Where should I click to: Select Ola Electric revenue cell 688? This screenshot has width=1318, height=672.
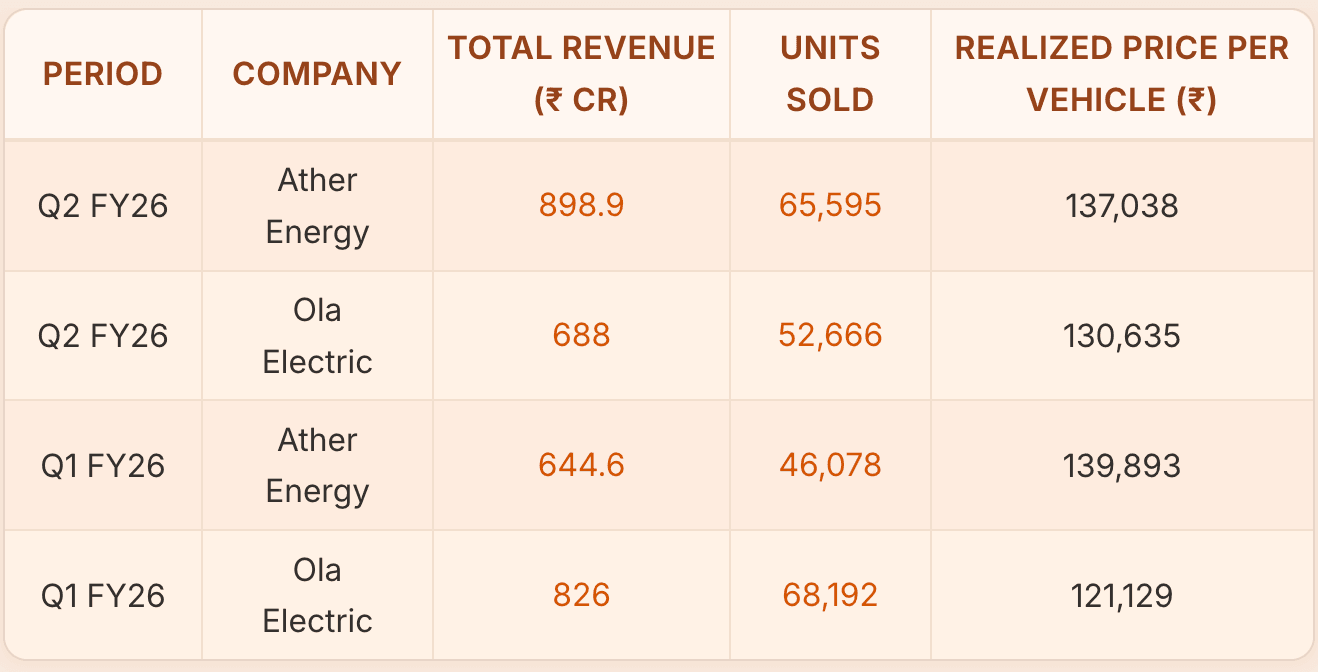click(x=581, y=335)
